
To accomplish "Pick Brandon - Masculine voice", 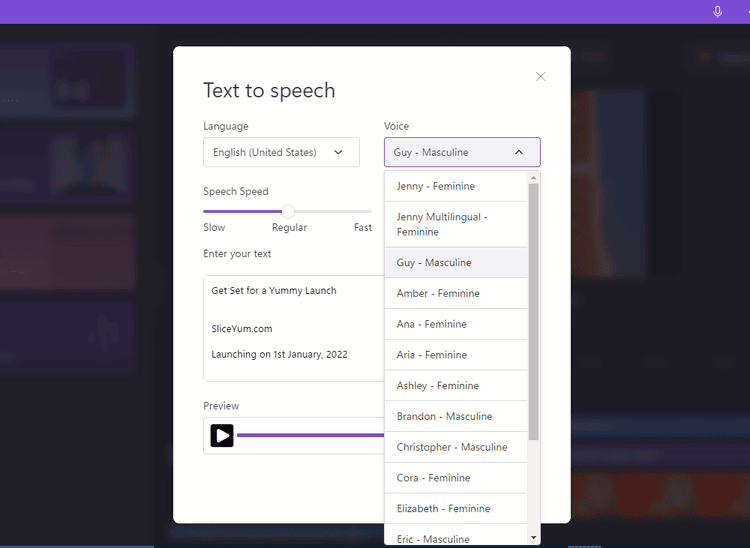I will 456,416.
